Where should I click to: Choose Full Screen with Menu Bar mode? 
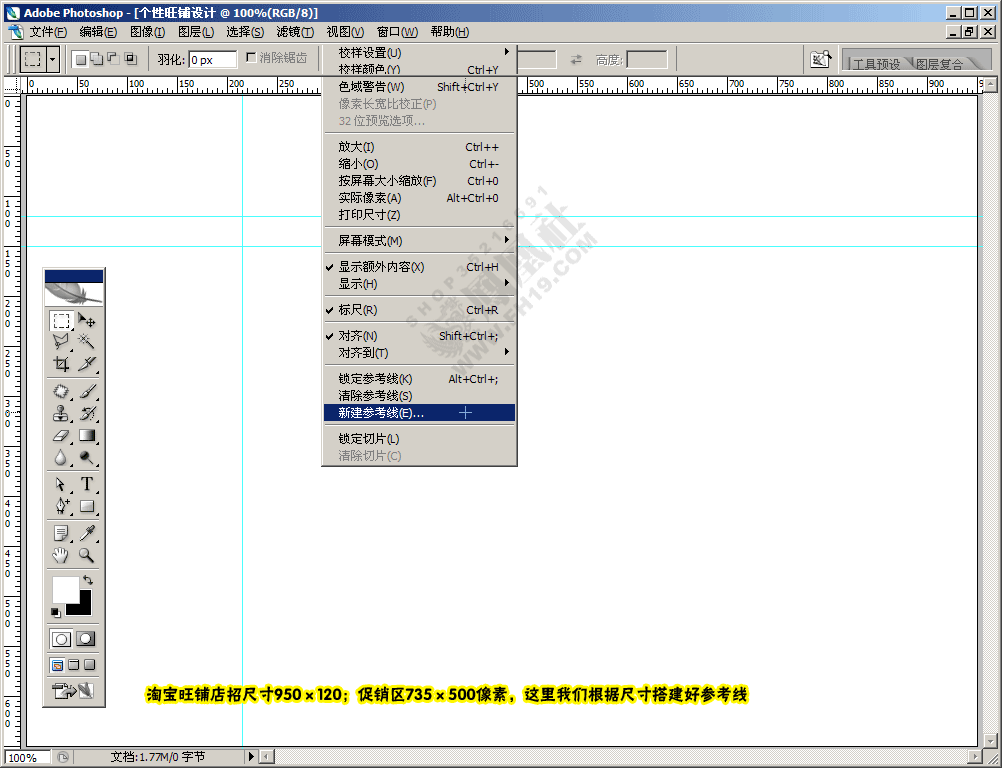click(74, 665)
